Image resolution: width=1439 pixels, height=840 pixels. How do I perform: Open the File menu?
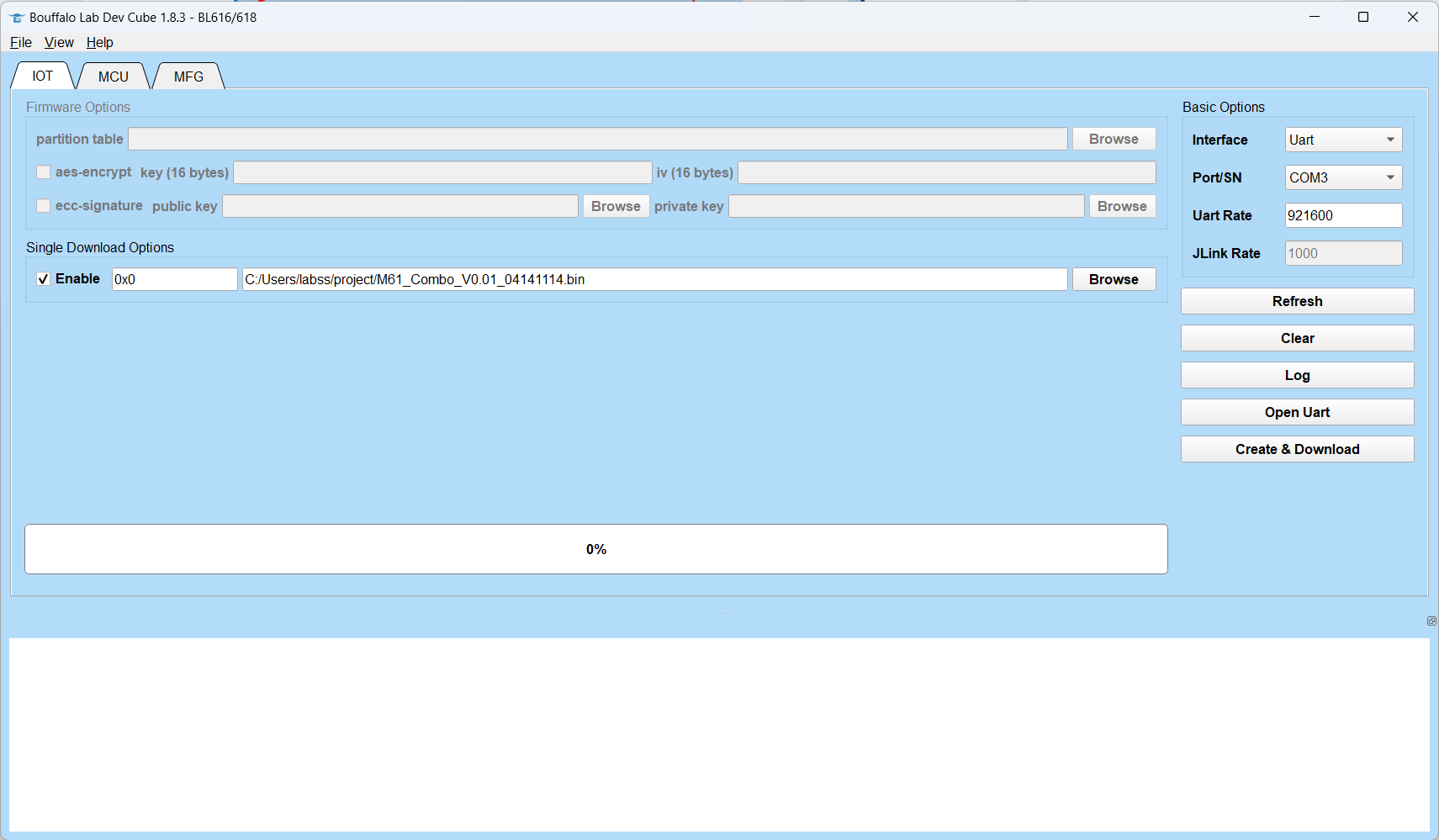pyautogui.click(x=21, y=42)
